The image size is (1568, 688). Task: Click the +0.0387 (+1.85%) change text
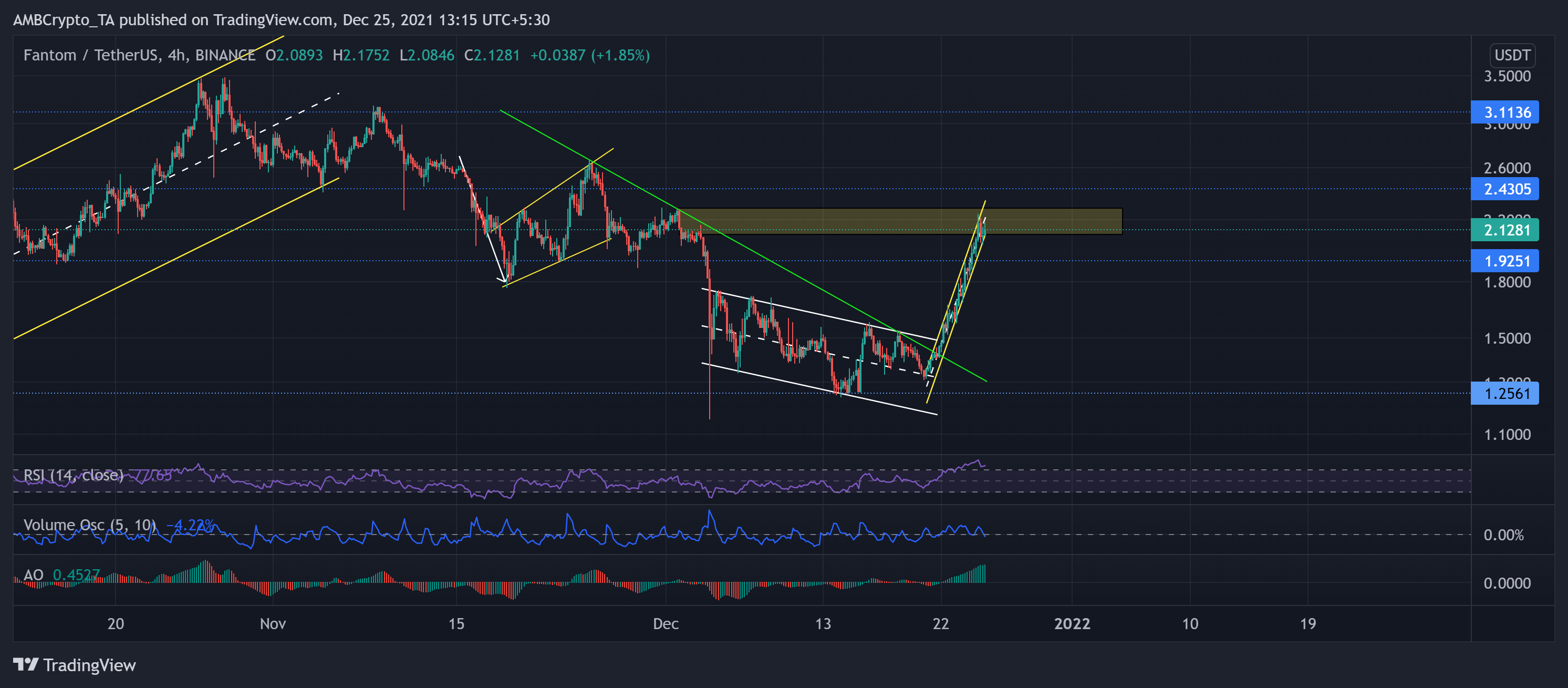[590, 55]
